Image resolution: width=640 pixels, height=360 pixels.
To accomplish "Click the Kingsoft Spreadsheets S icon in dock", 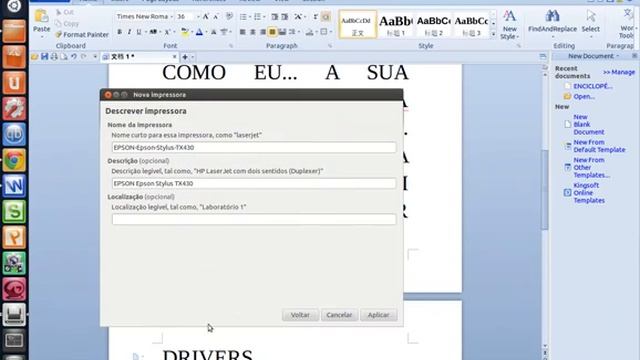I will pos(14,211).
